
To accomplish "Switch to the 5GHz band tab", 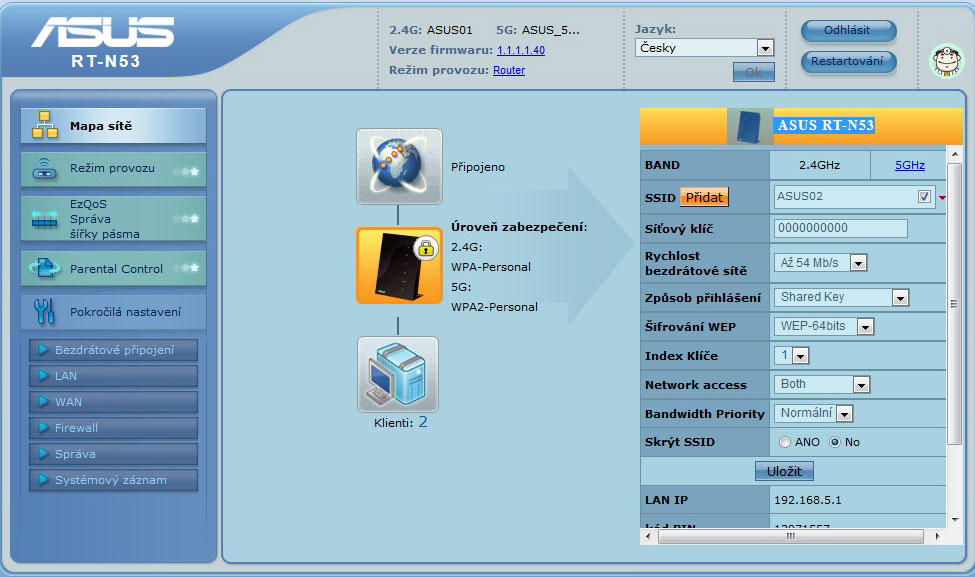I will pos(909,165).
